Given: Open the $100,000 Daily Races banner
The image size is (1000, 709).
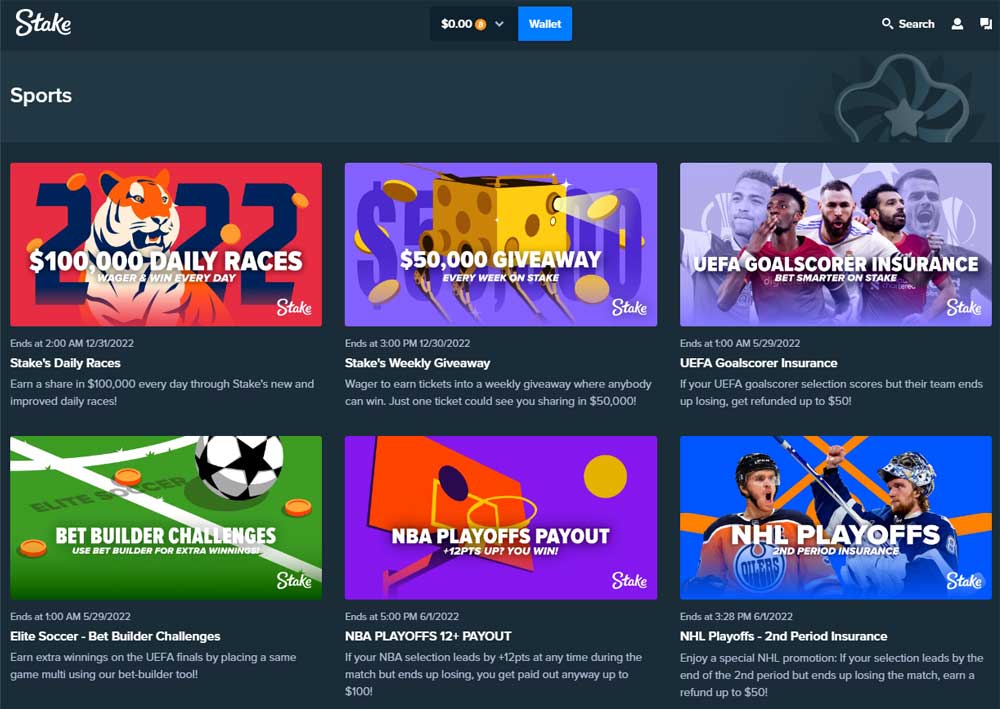Looking at the screenshot, I should coord(166,245).
